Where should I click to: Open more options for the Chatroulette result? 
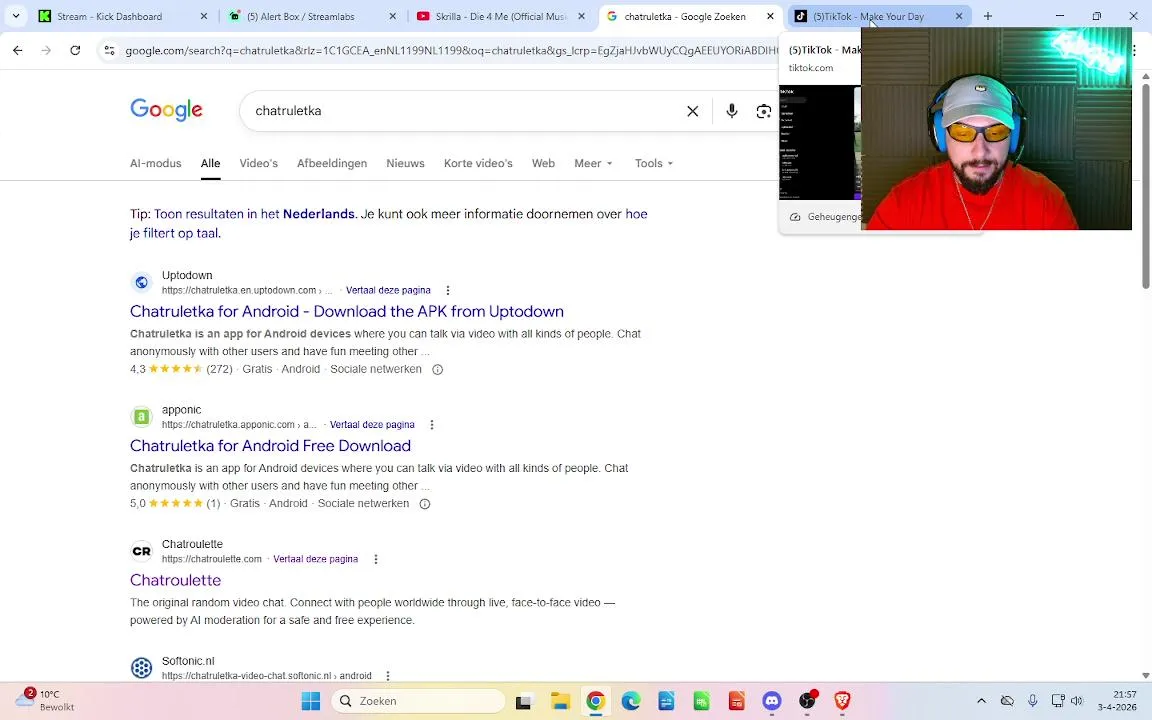(x=375, y=559)
